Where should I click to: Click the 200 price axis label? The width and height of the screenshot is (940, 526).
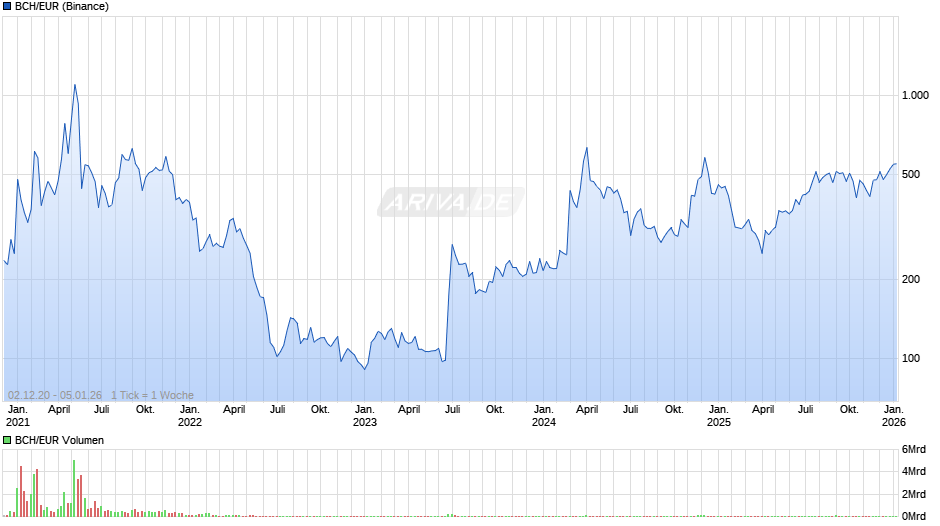[x=910, y=279]
